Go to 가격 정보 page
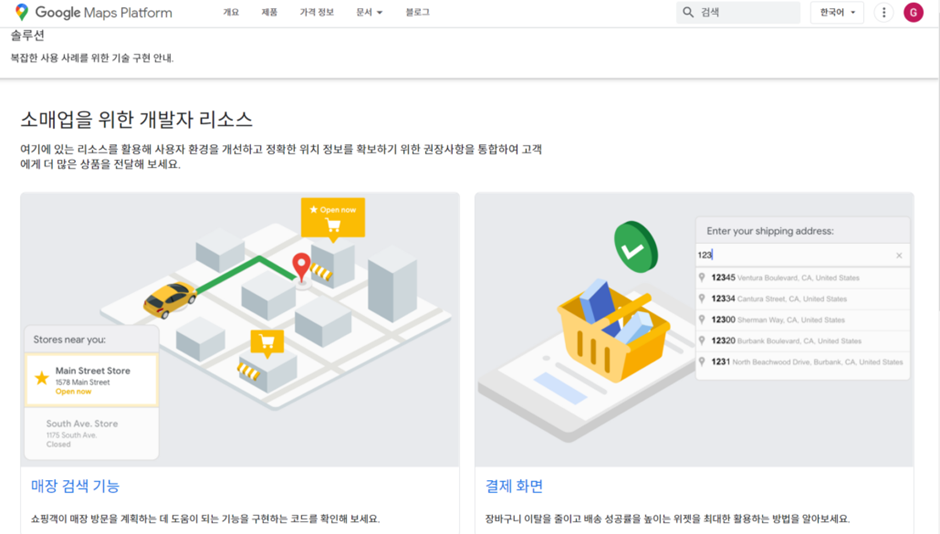The image size is (940, 534). (317, 12)
